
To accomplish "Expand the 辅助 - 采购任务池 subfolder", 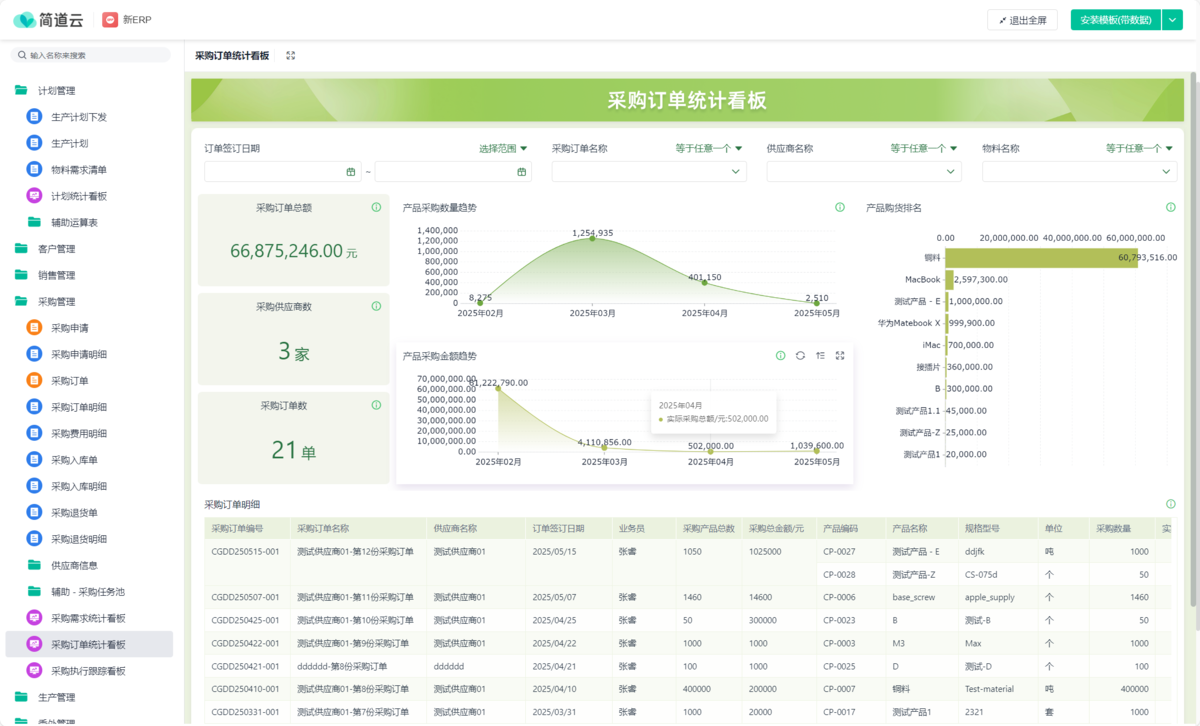I will (88, 592).
